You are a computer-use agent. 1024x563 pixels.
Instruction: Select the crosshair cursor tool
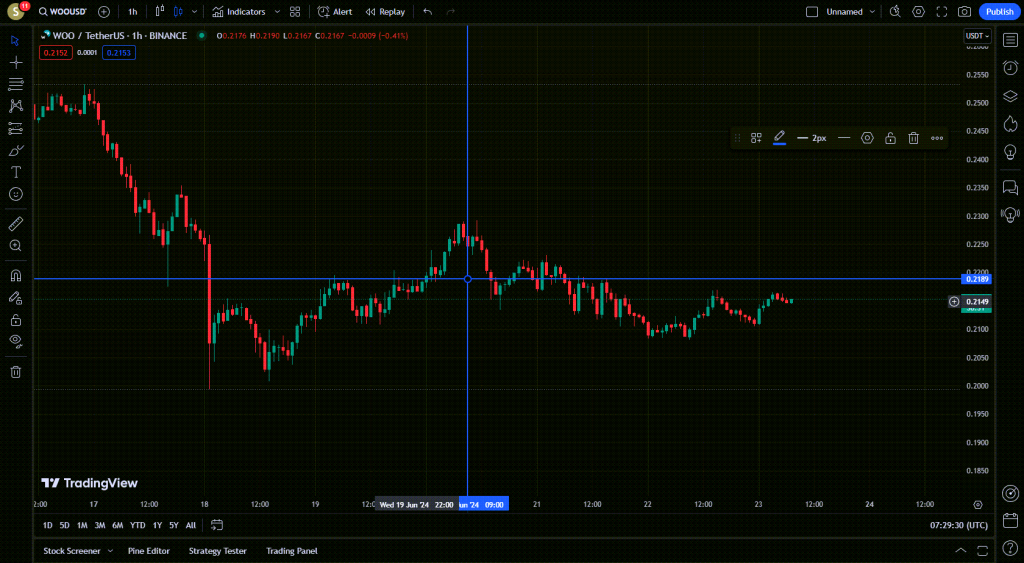(x=16, y=63)
